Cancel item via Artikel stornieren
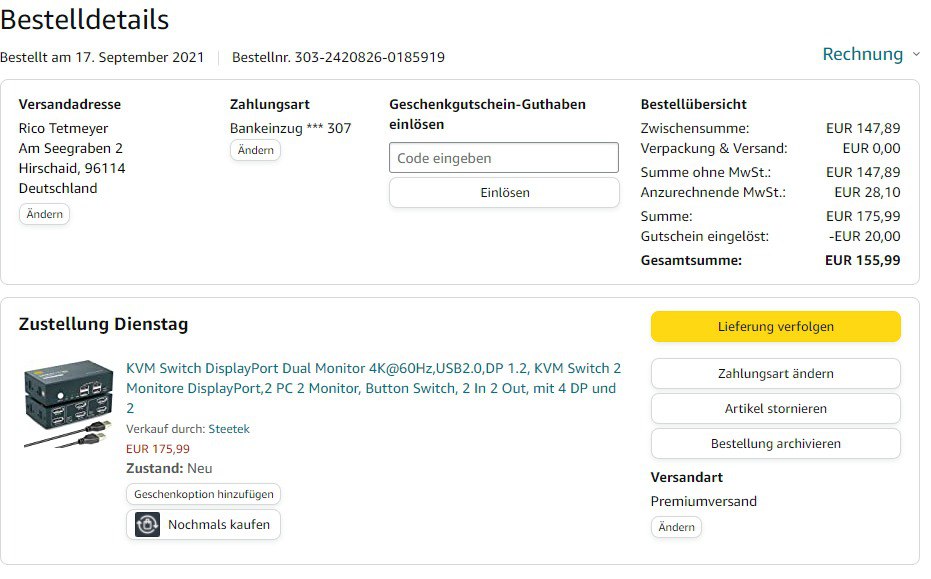The image size is (931, 579). (775, 409)
